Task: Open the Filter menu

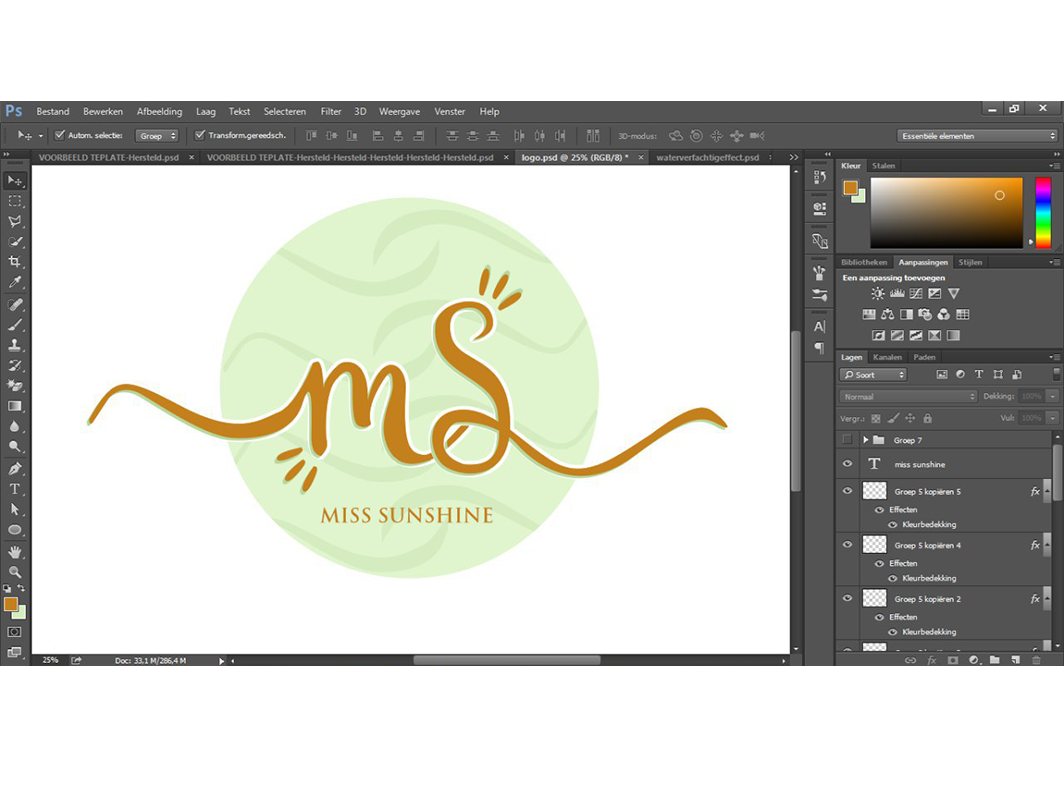Action: click(331, 111)
